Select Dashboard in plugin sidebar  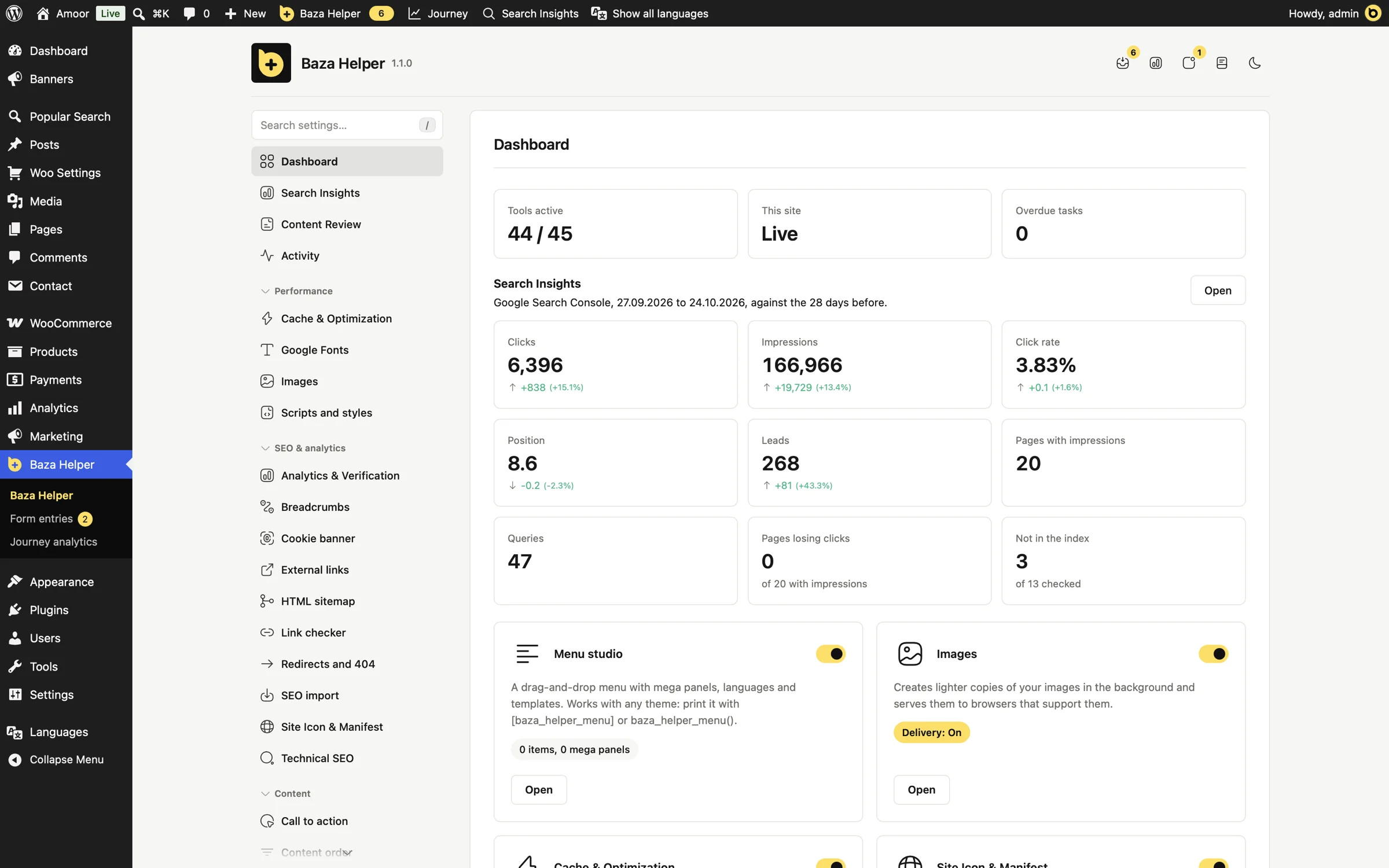click(x=347, y=161)
